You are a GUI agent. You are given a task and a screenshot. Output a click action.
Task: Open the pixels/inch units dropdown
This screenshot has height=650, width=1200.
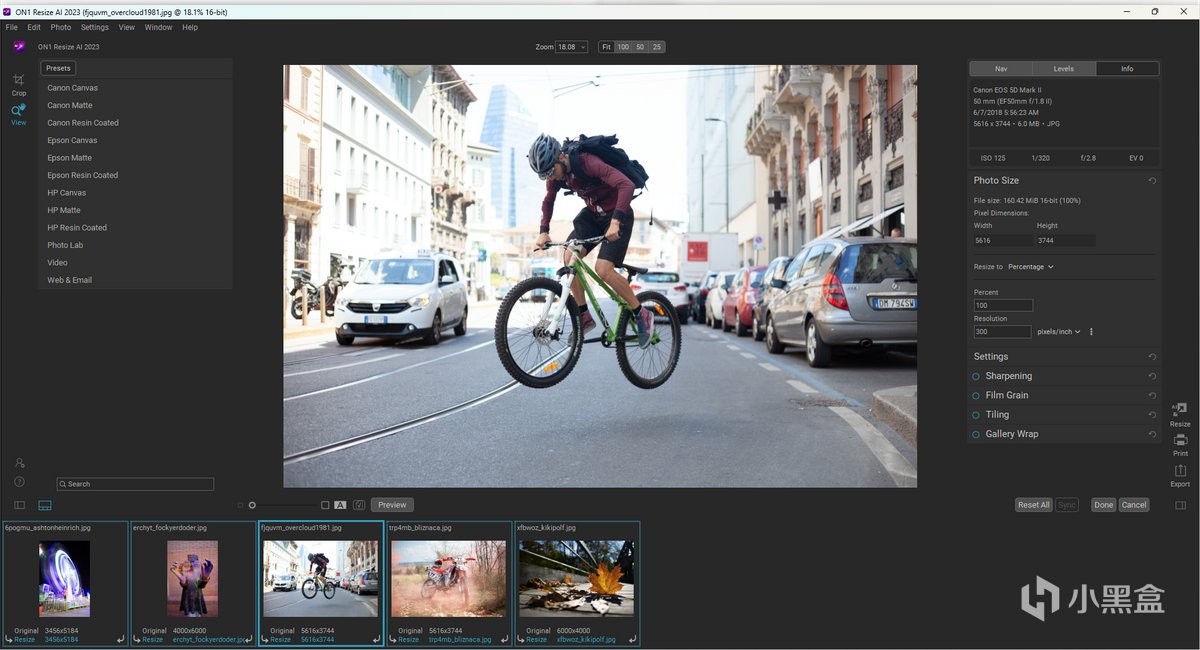pyautogui.click(x=1059, y=332)
